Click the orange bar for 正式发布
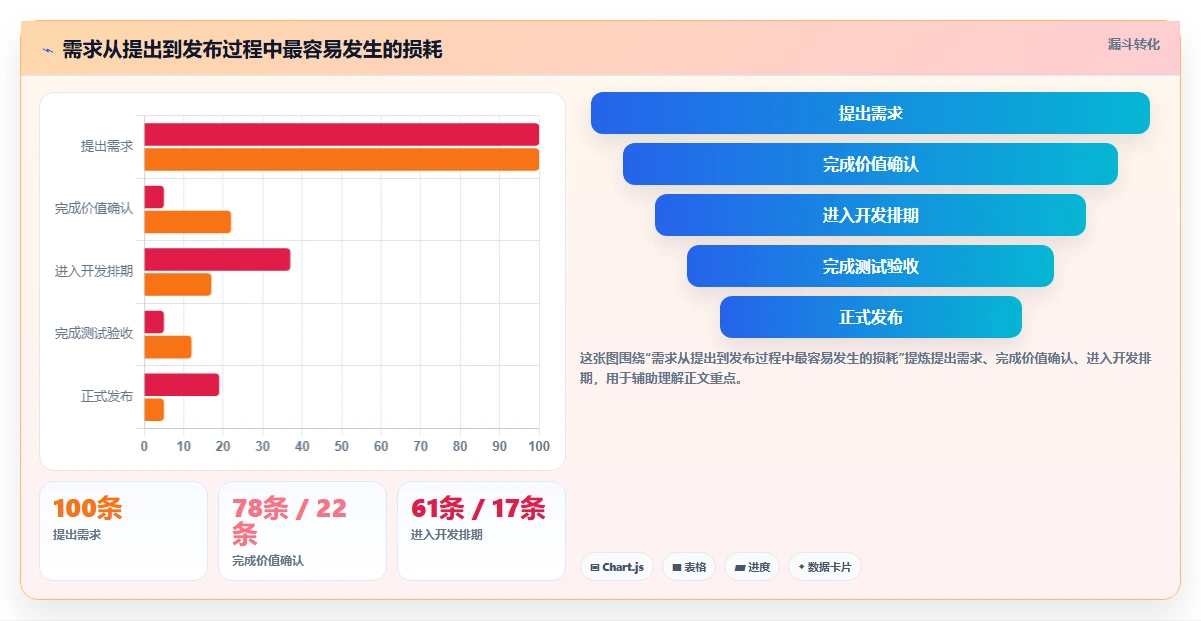Image resolution: width=1201 pixels, height=621 pixels. [154, 409]
